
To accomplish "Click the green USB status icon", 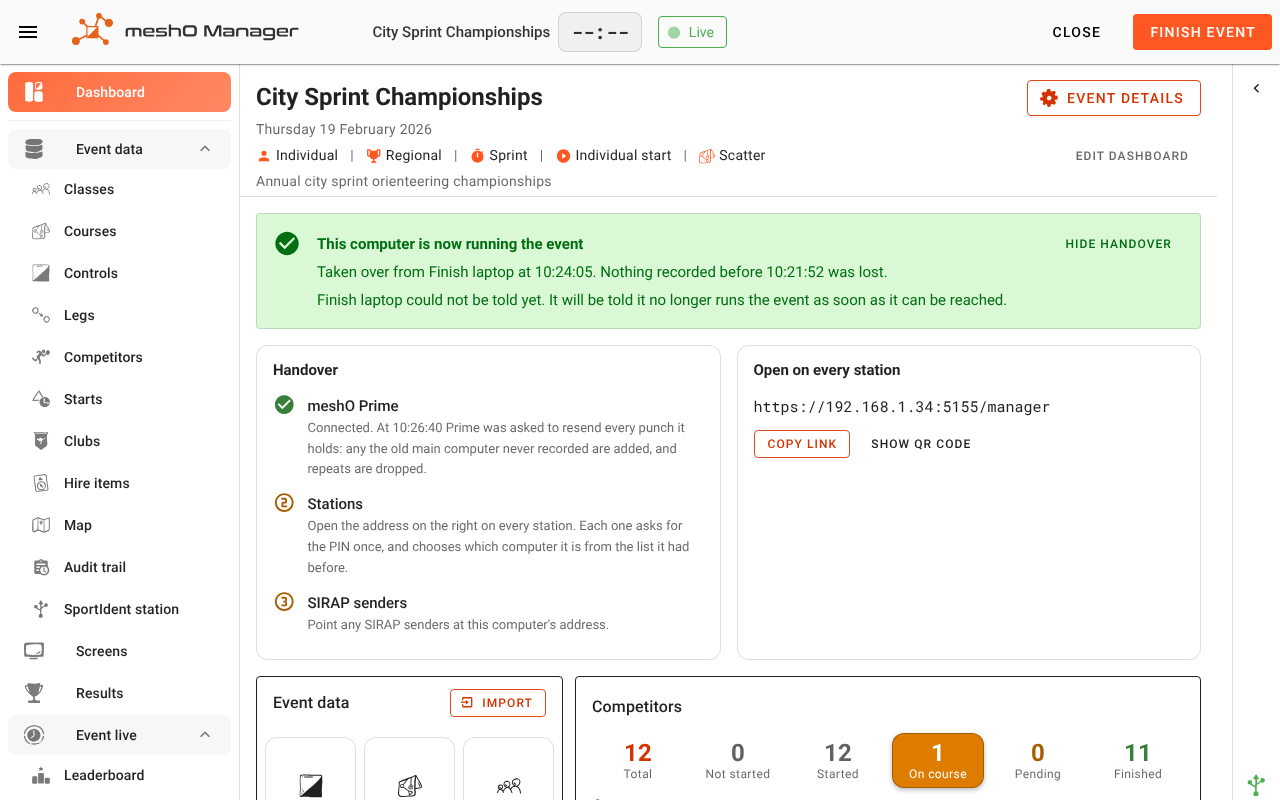I will click(x=1256, y=785).
